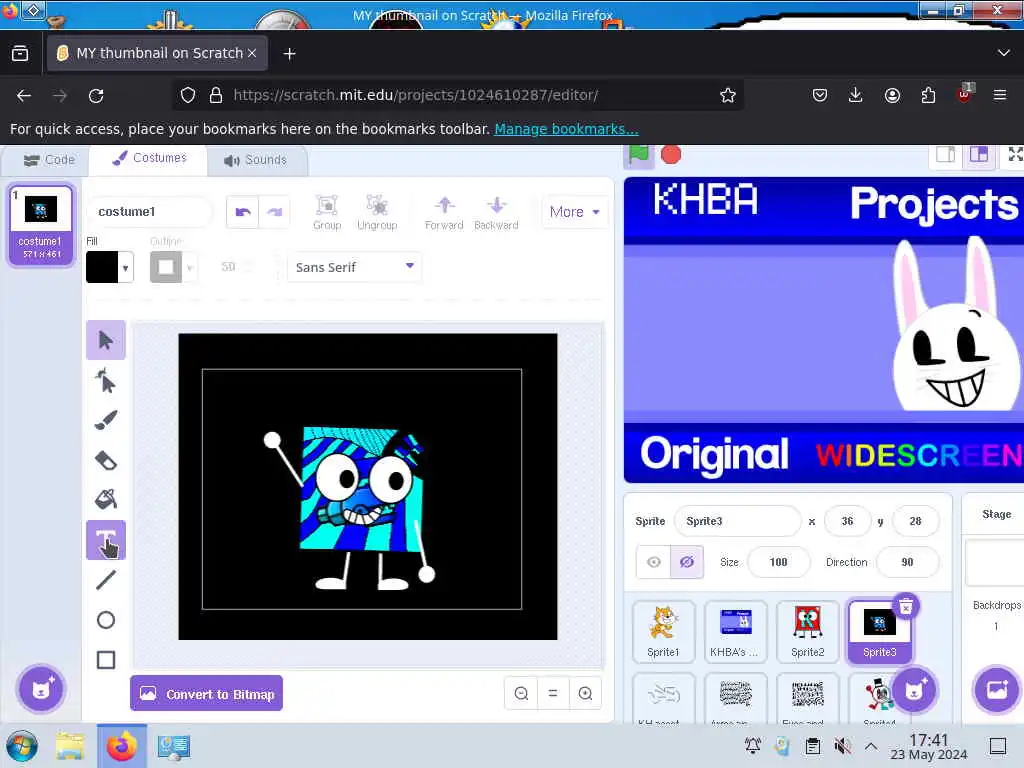
Task: Click the sprite y position field
Action: pyautogui.click(x=915, y=521)
